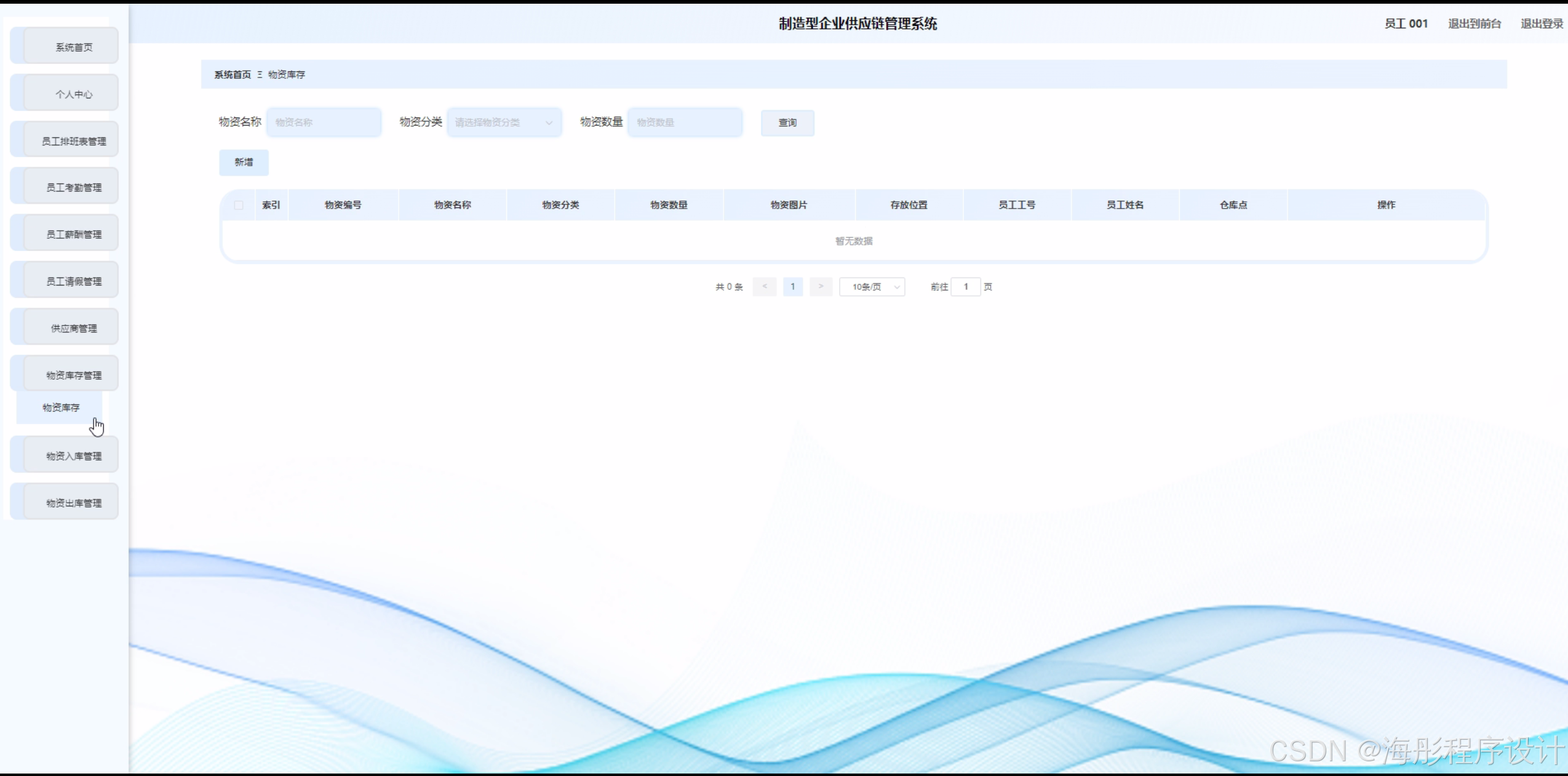The height and width of the screenshot is (776, 1568).
Task: Click 系统首页 breadcrumb link
Action: (233, 74)
